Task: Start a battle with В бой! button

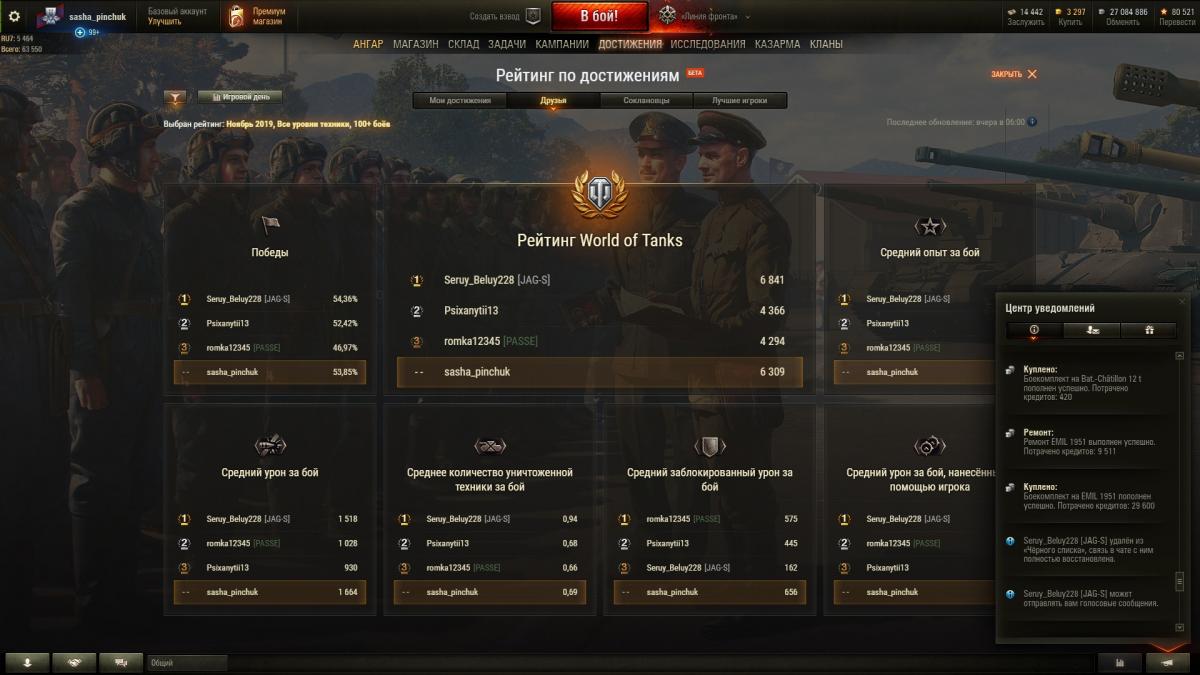Action: [x=600, y=16]
